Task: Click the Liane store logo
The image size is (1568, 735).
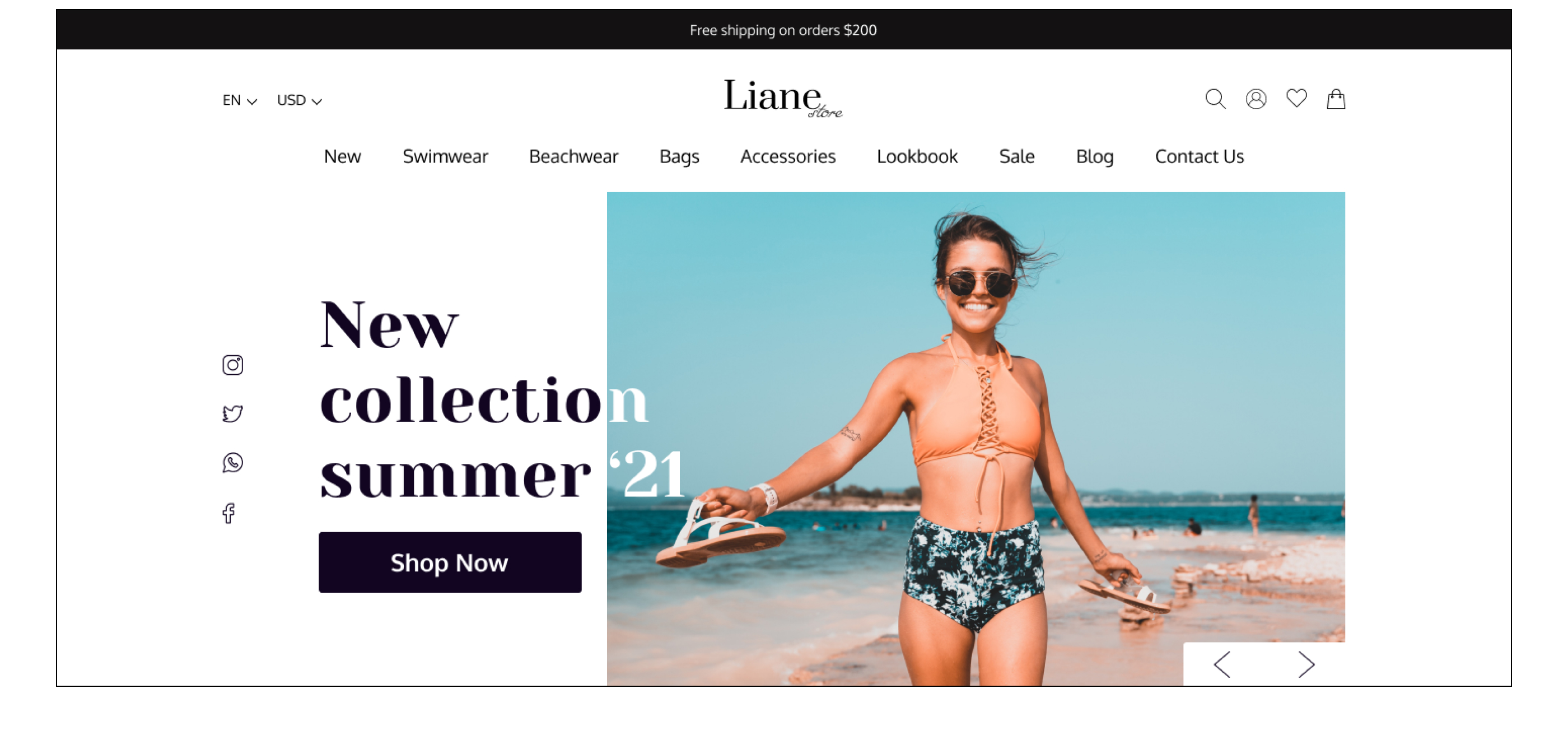Action: coord(783,97)
